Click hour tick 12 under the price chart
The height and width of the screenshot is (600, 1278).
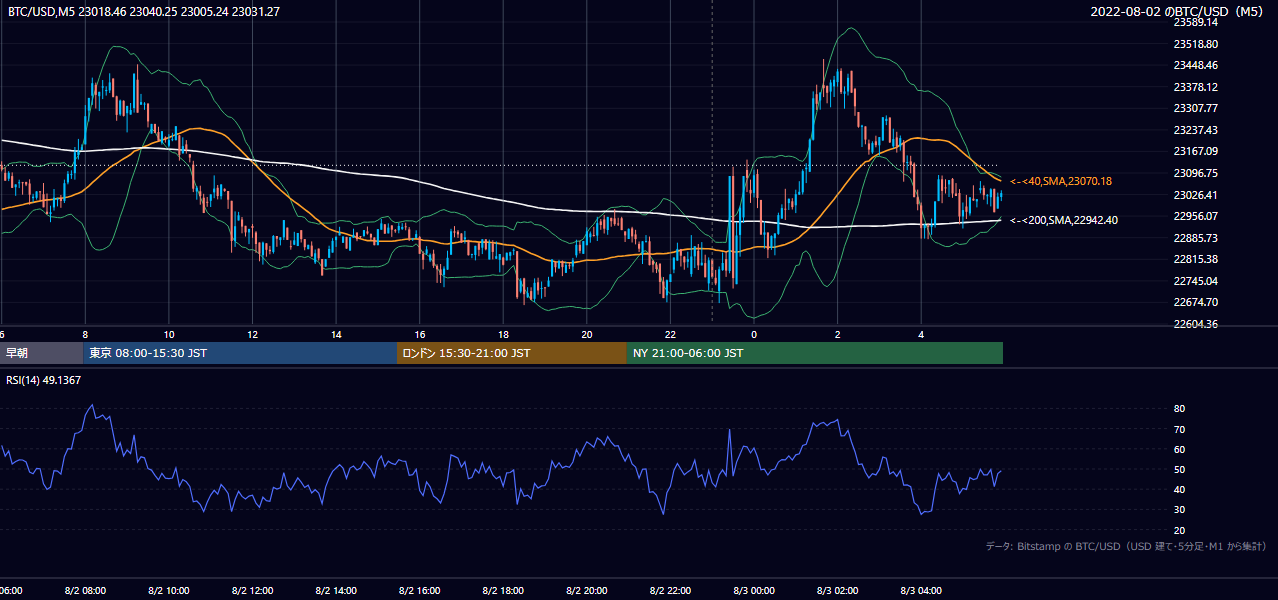click(252, 334)
